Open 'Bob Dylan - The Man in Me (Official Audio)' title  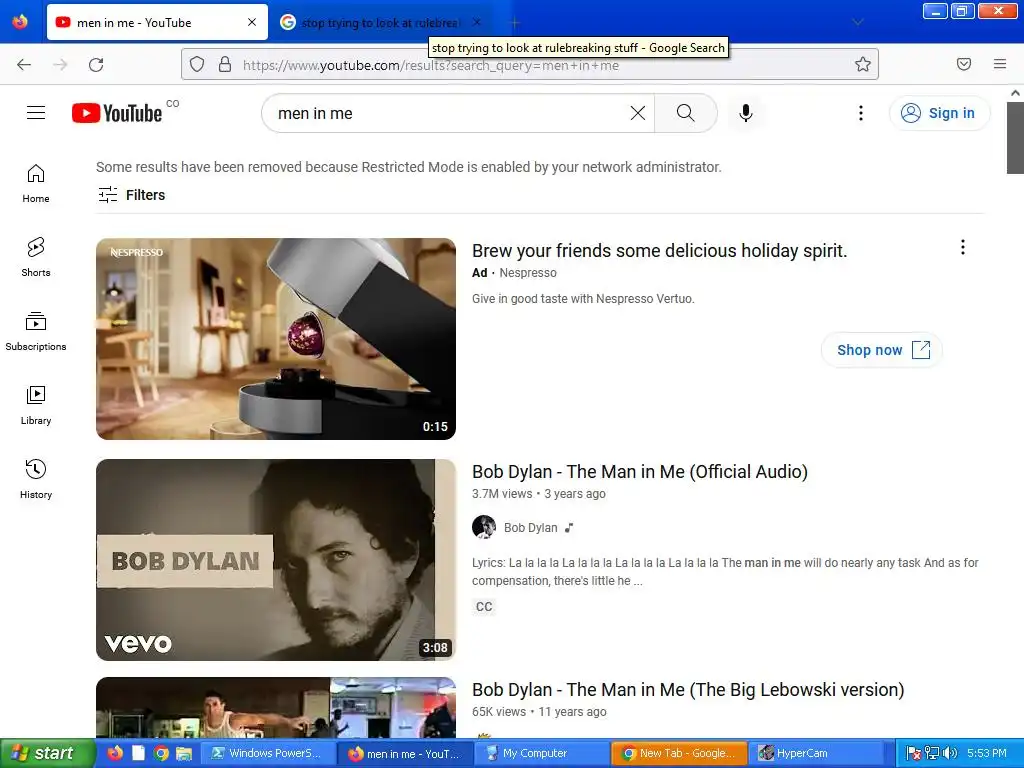coord(639,472)
